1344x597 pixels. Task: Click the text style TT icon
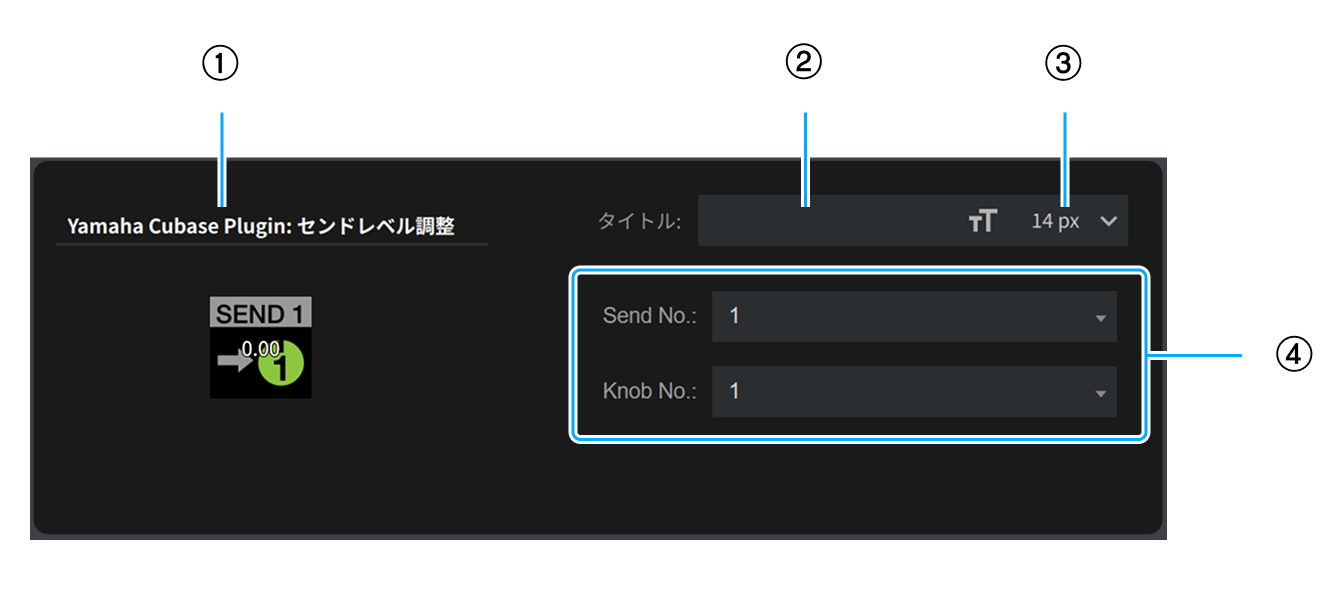982,221
